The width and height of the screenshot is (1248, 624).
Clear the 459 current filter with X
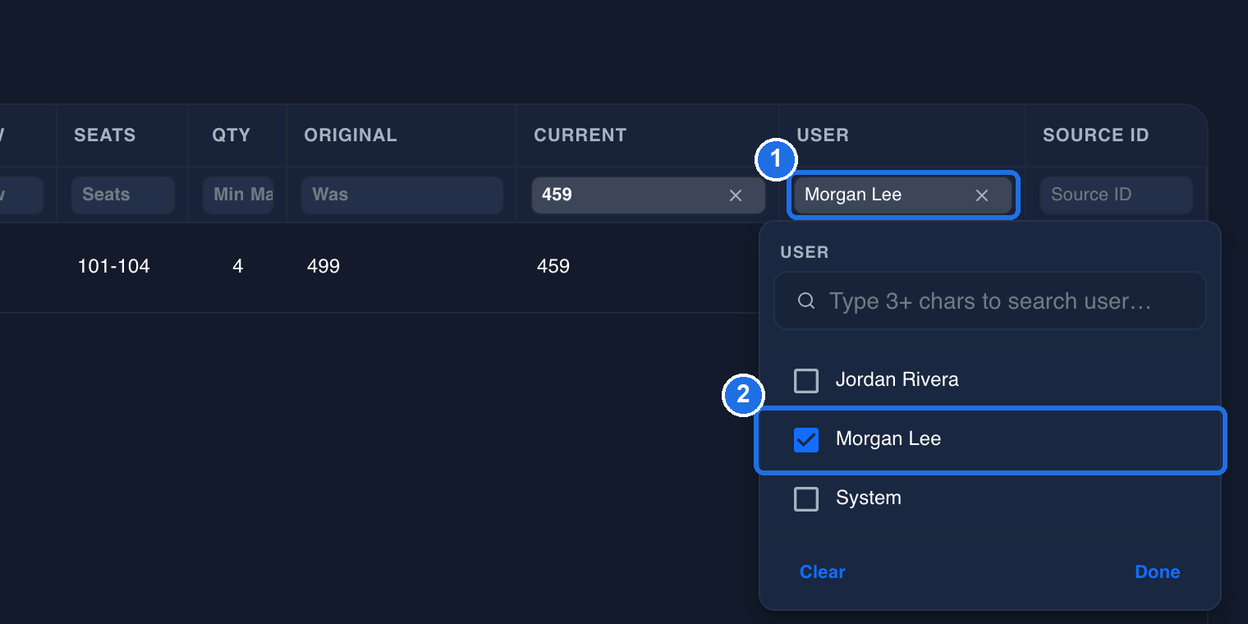click(x=735, y=195)
